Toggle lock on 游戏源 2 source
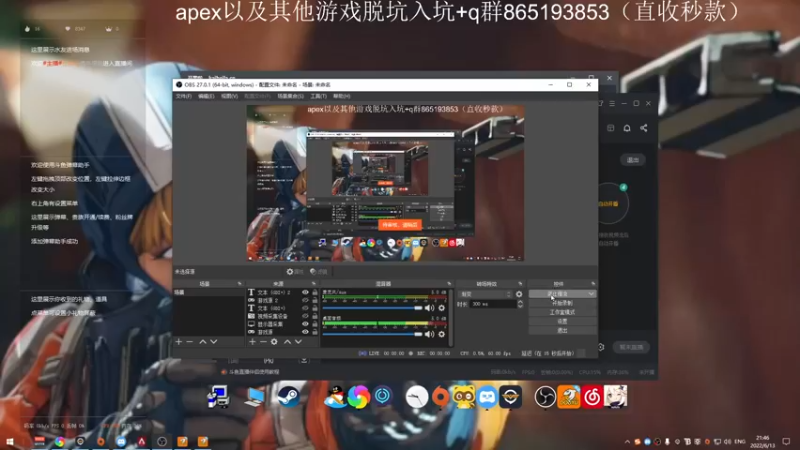 [x=315, y=301]
